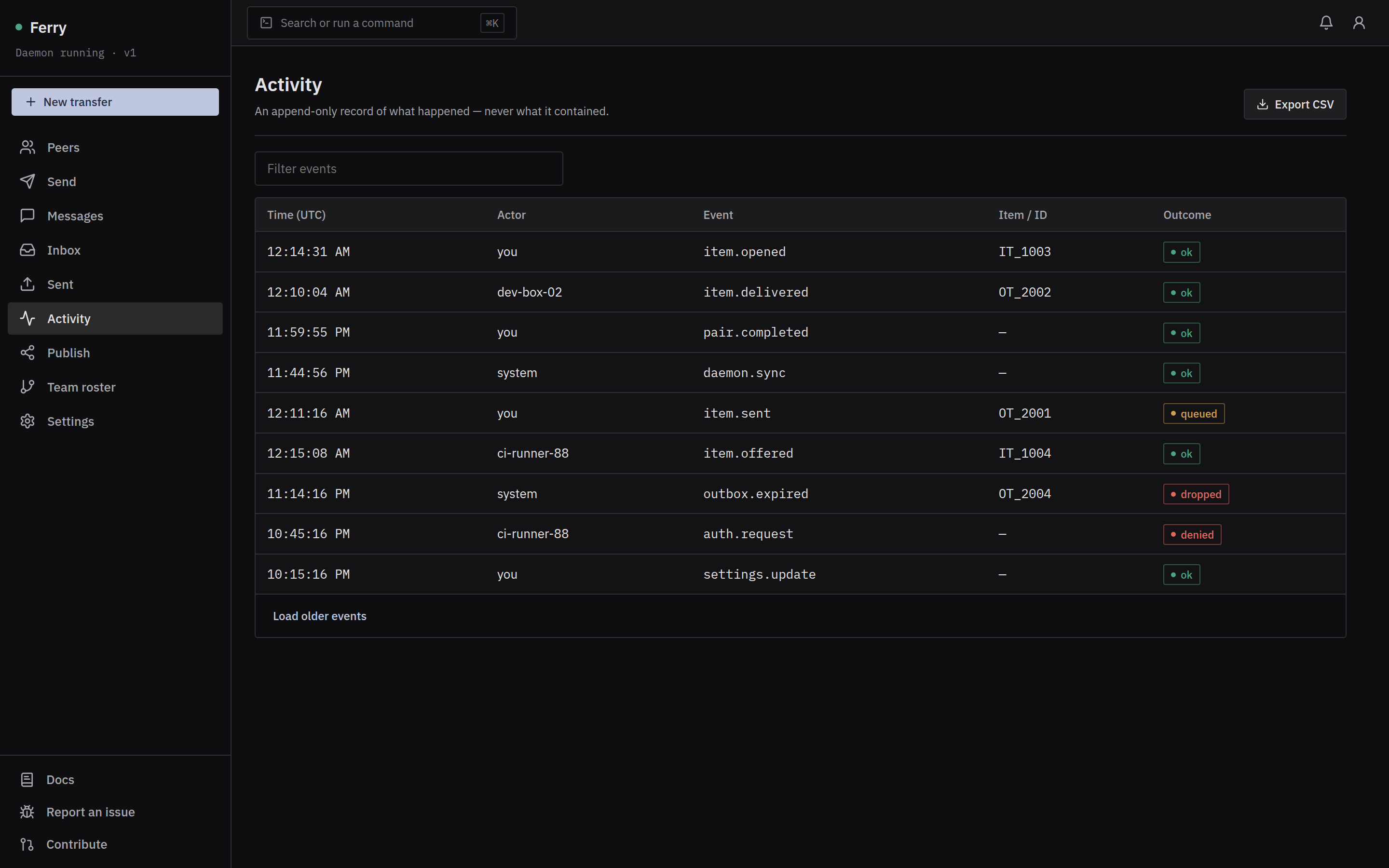Click the Team roster branch icon
The width and height of the screenshot is (1389, 868).
(x=27, y=387)
